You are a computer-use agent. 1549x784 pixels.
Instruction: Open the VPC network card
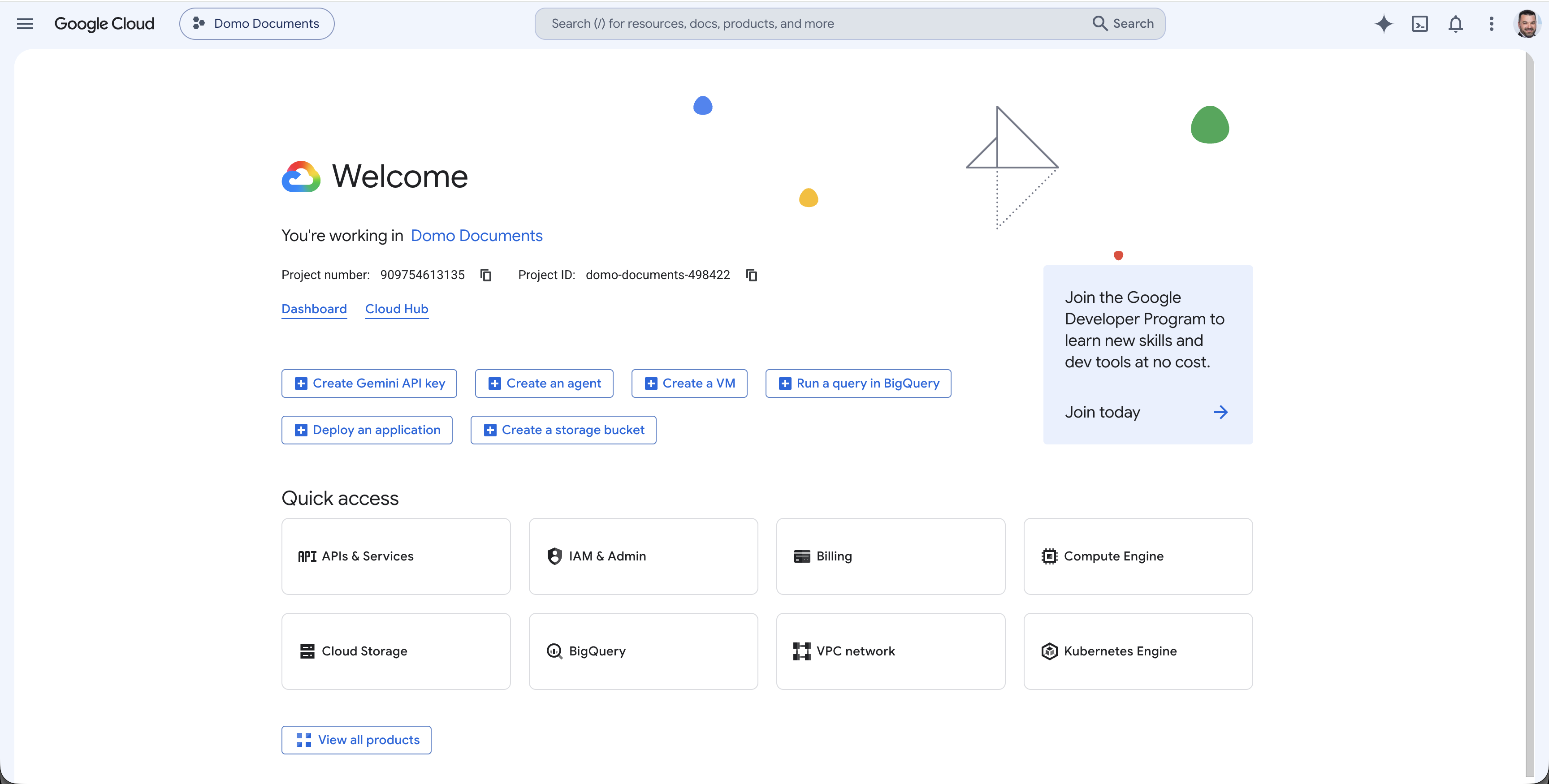pos(891,651)
